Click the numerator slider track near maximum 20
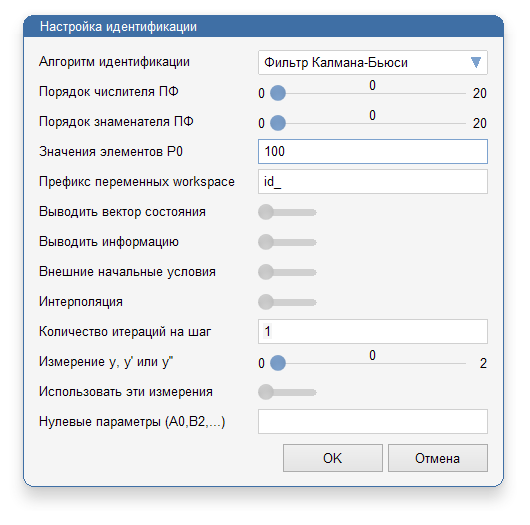530x525 pixels. click(x=461, y=93)
